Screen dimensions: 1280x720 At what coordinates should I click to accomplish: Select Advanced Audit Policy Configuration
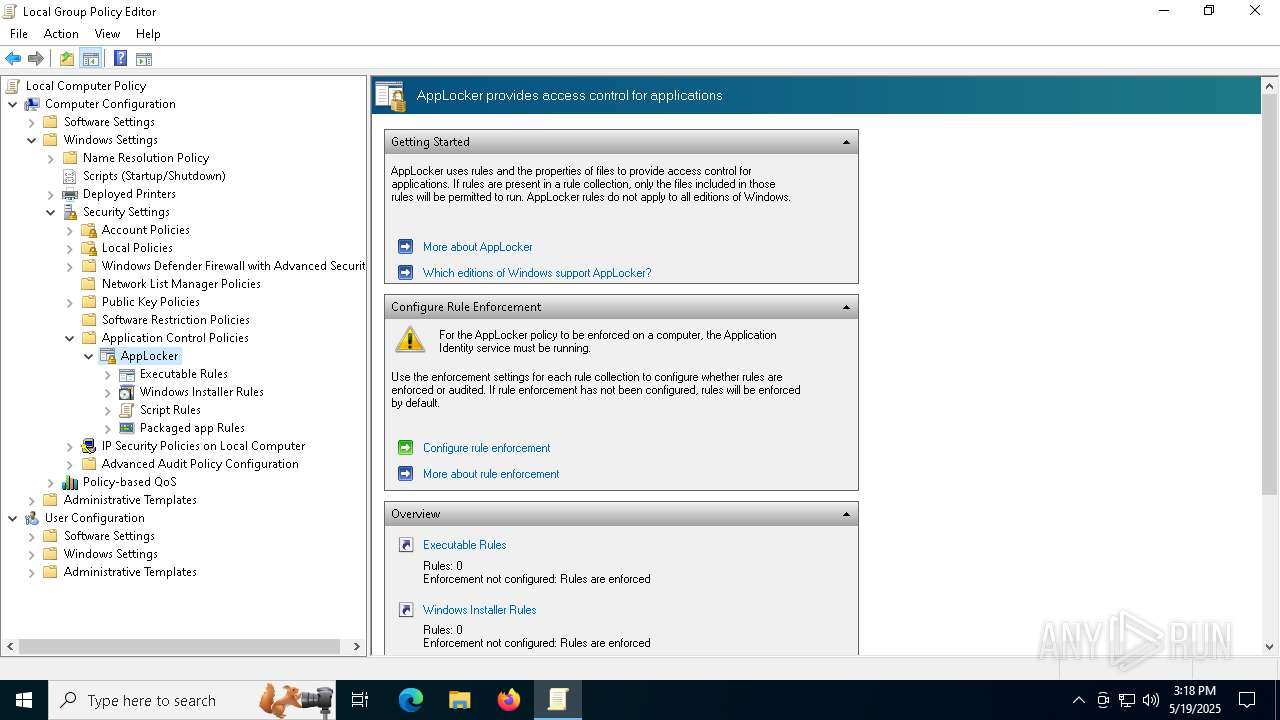point(200,464)
